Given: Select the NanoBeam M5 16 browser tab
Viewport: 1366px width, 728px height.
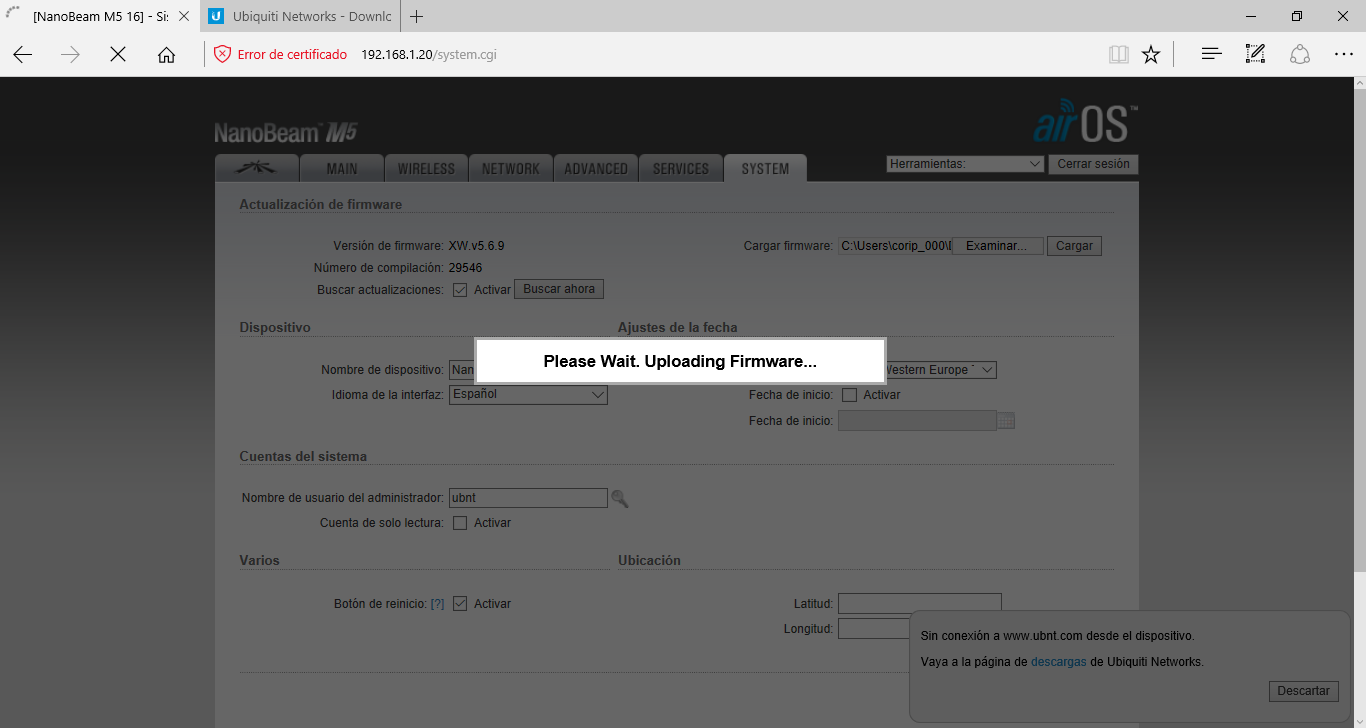Looking at the screenshot, I should pyautogui.click(x=100, y=16).
